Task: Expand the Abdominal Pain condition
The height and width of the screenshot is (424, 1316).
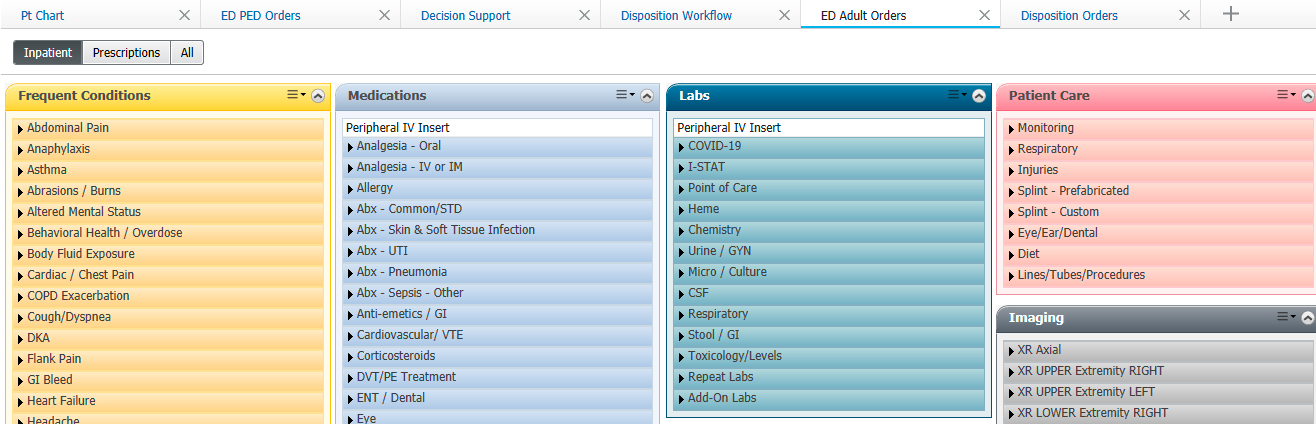Action: point(68,128)
